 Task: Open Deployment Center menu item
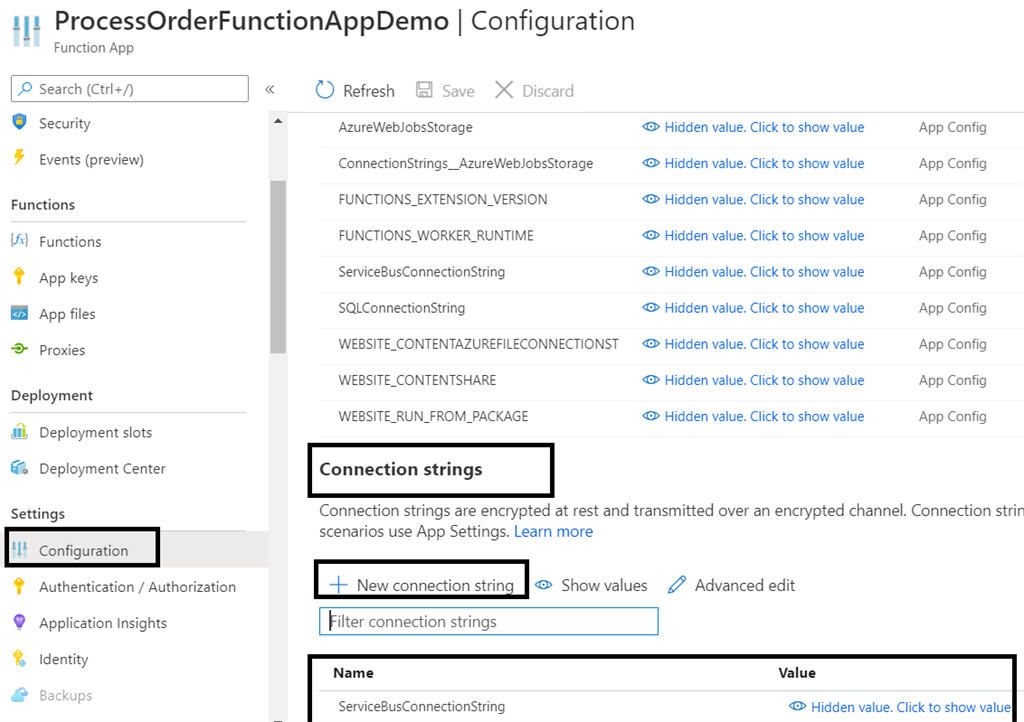(102, 468)
